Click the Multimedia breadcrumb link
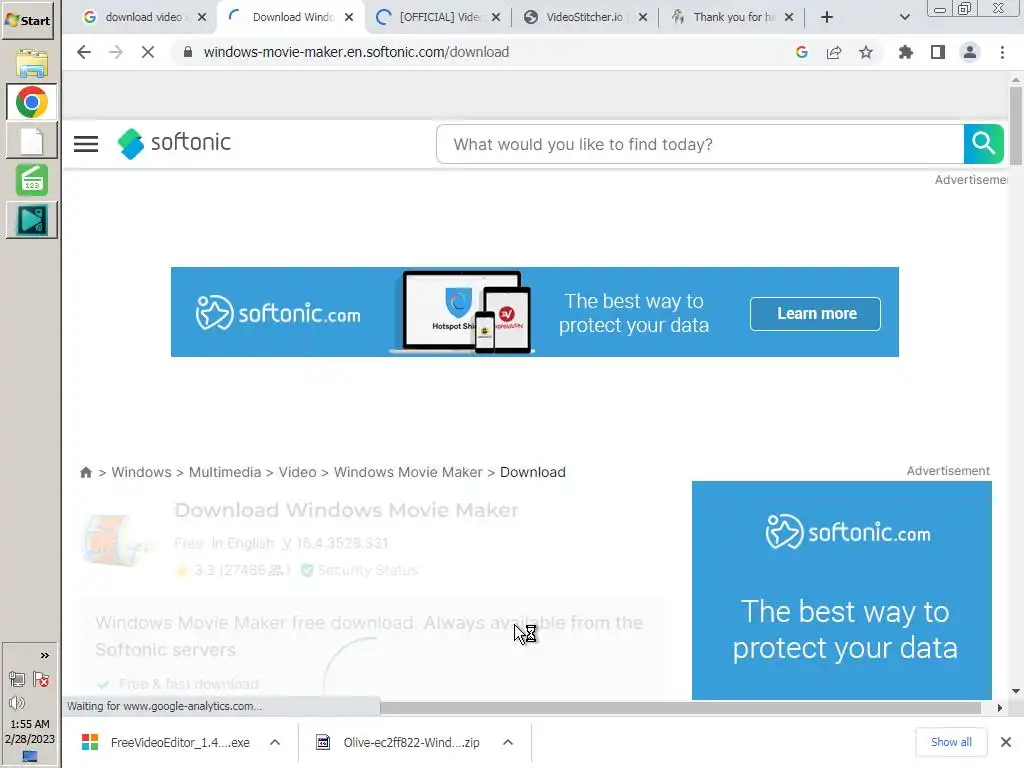Viewport: 1024px width, 768px height. pyautogui.click(x=225, y=472)
